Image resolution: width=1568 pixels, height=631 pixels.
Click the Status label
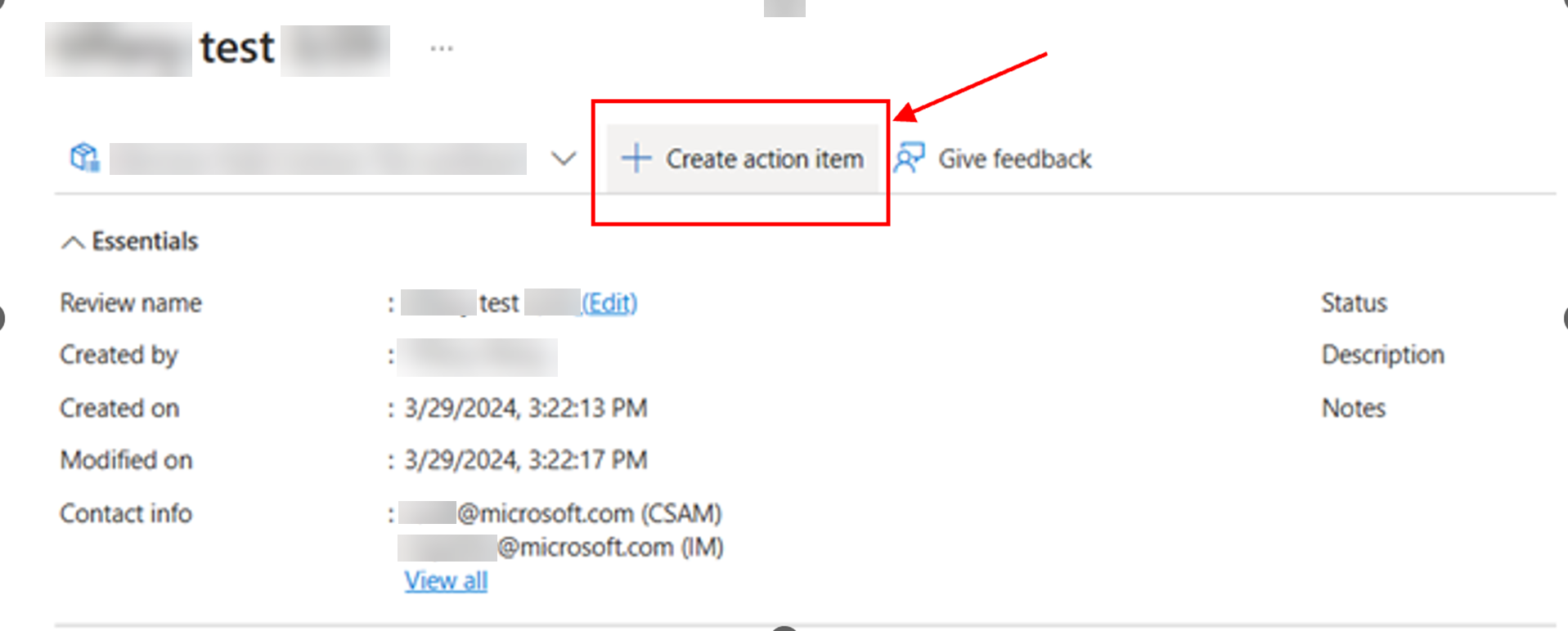1355,303
